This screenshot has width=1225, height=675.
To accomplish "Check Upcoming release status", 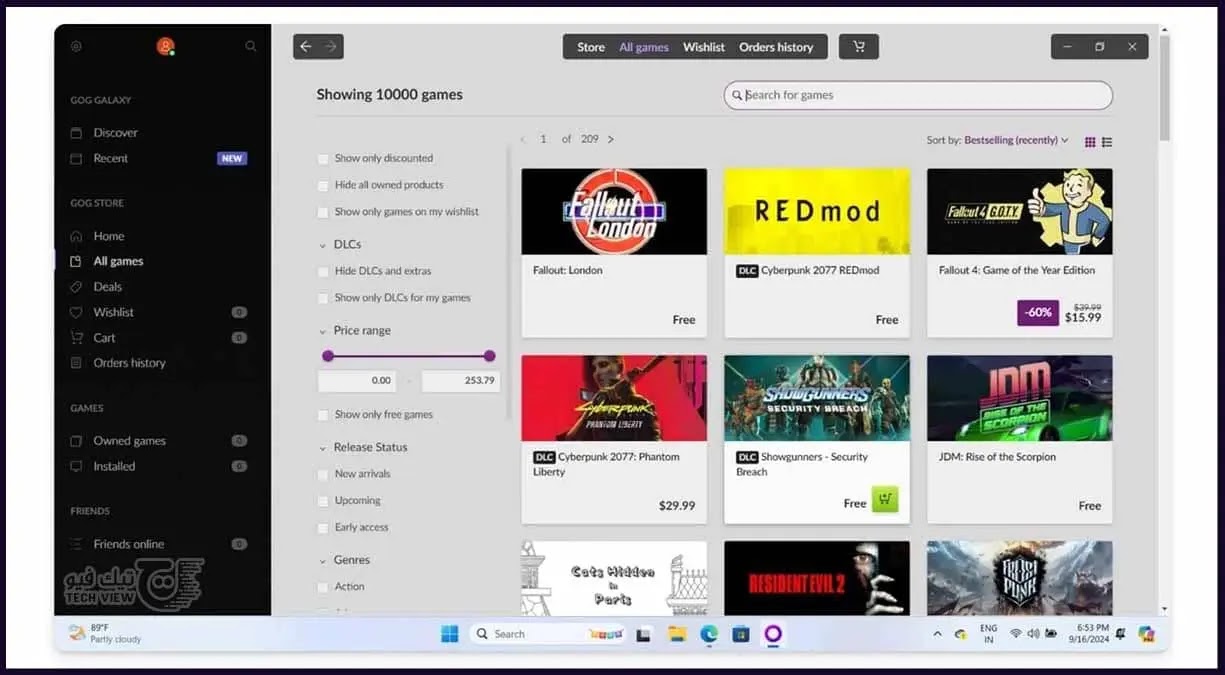I will point(323,501).
